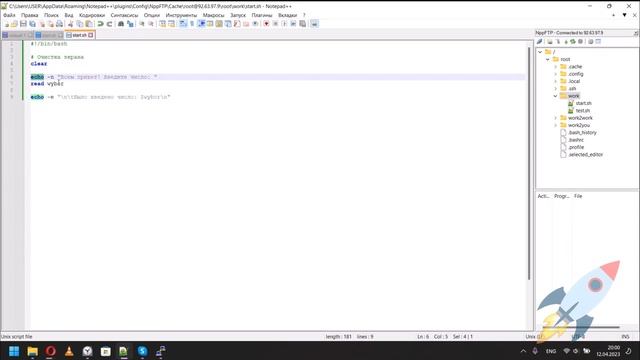Click the Progress column header in FTP queue
The height and width of the screenshot is (360, 640).
[x=562, y=196]
